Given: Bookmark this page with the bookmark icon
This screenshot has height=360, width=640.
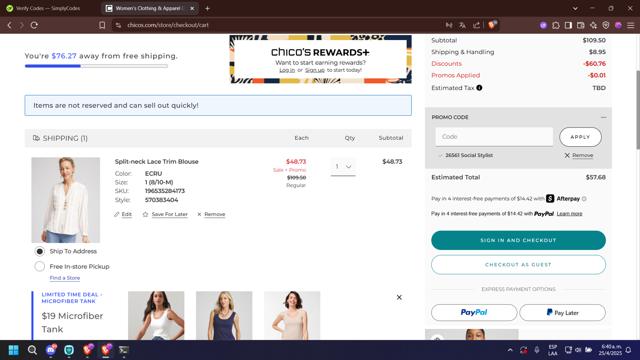Looking at the screenshot, I should (102, 25).
